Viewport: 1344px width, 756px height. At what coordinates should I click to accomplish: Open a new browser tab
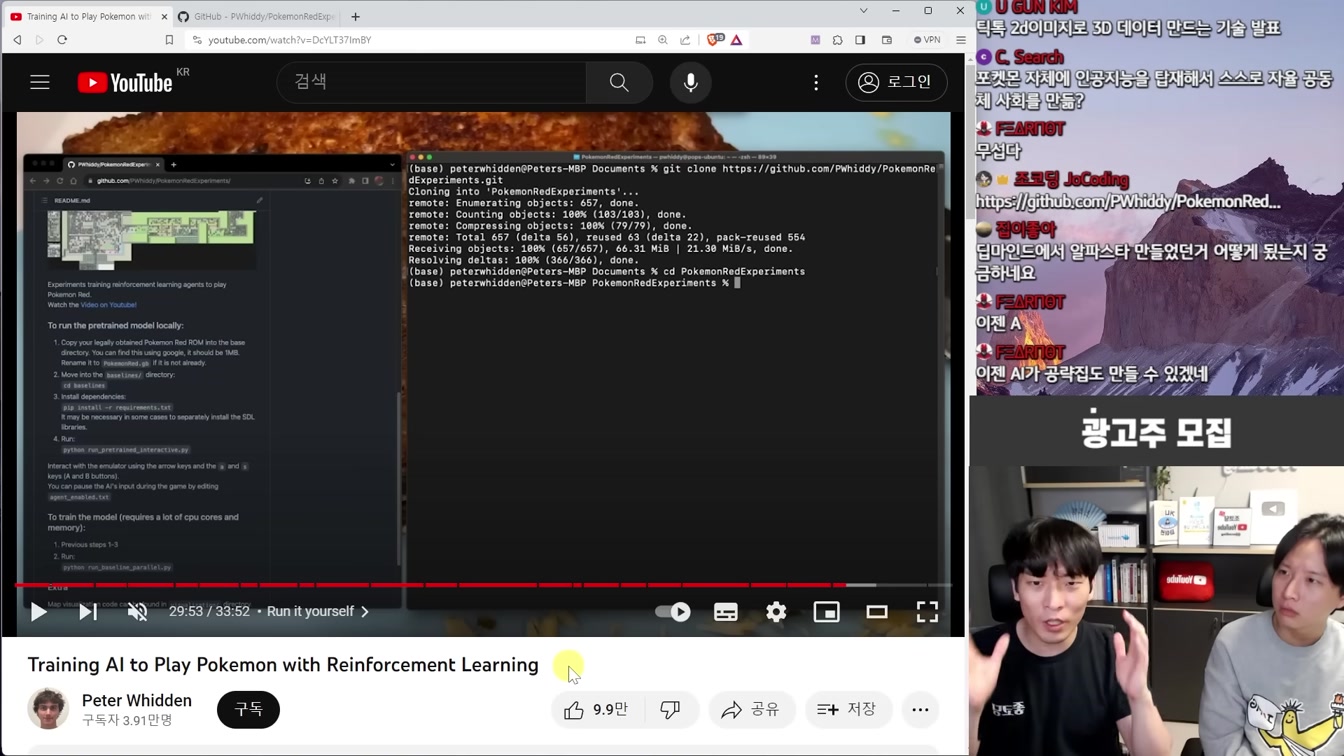(x=356, y=16)
